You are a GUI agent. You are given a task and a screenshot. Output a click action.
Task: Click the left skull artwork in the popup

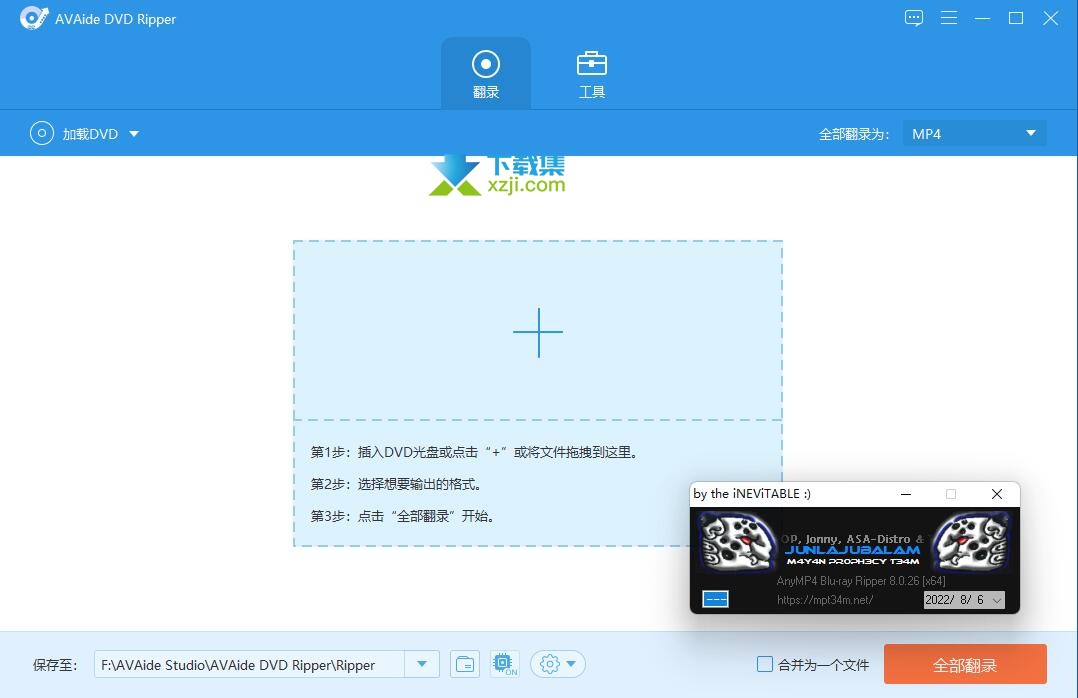(x=738, y=542)
